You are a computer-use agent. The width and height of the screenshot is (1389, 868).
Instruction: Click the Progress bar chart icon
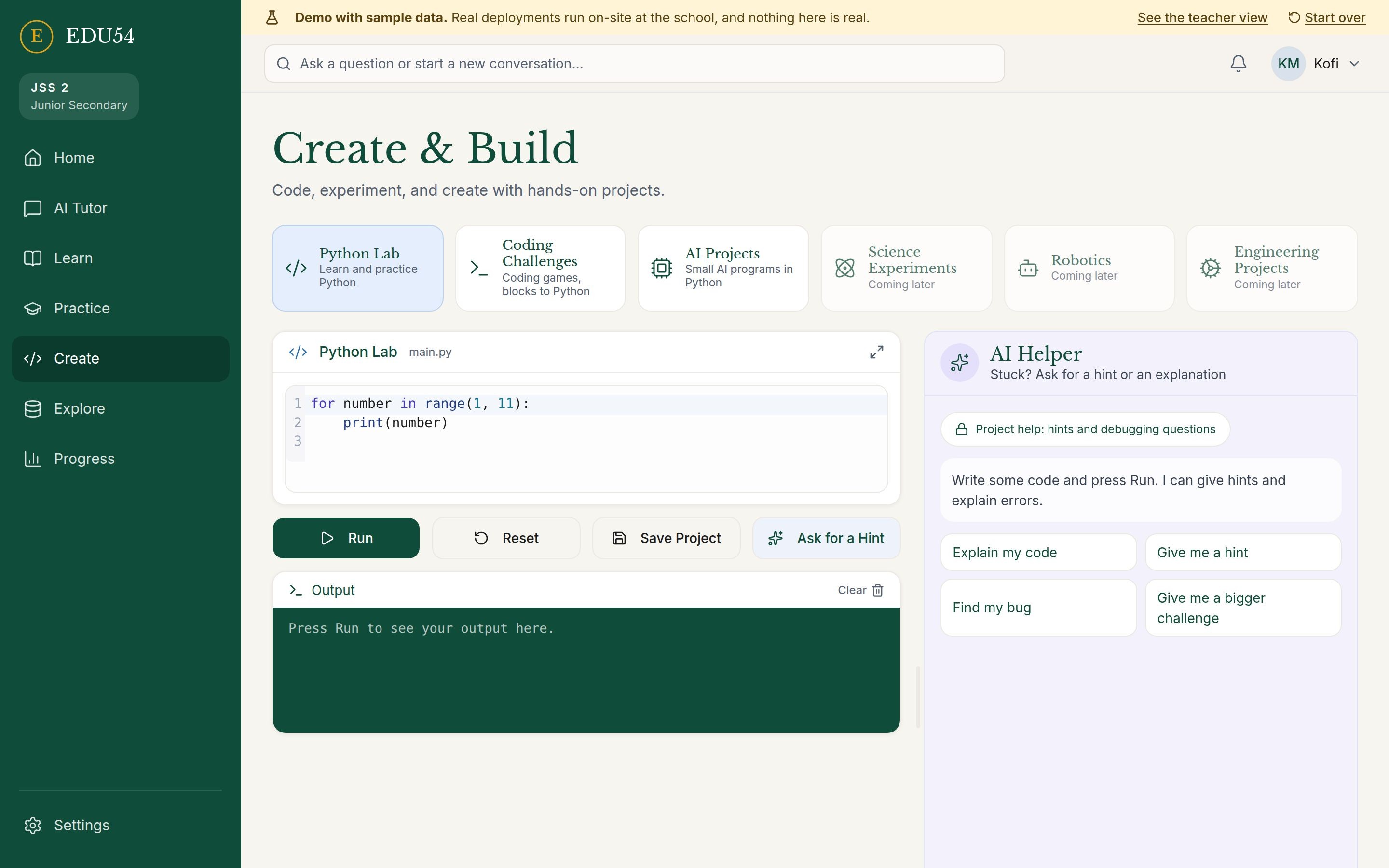click(33, 459)
